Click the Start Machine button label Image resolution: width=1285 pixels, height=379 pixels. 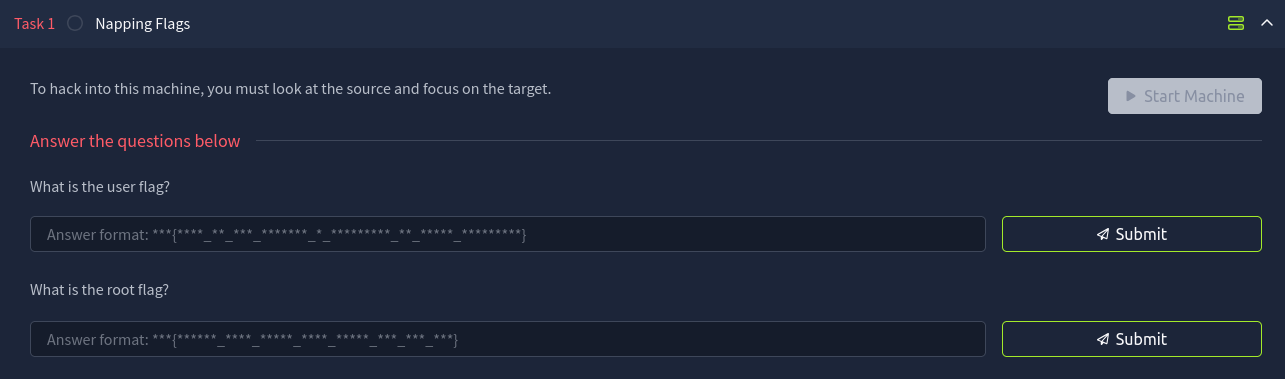tap(1194, 96)
